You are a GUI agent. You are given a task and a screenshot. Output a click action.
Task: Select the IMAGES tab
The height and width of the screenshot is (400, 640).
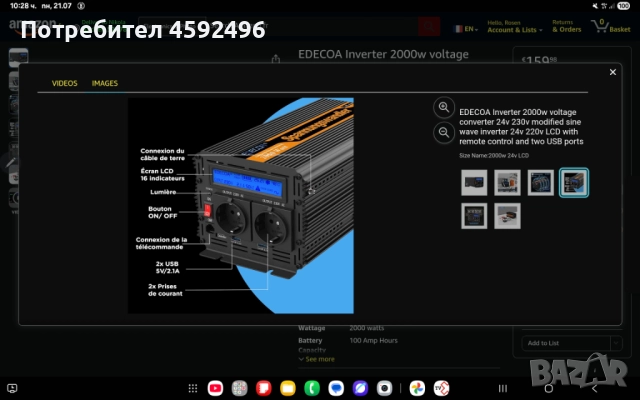[x=104, y=83]
